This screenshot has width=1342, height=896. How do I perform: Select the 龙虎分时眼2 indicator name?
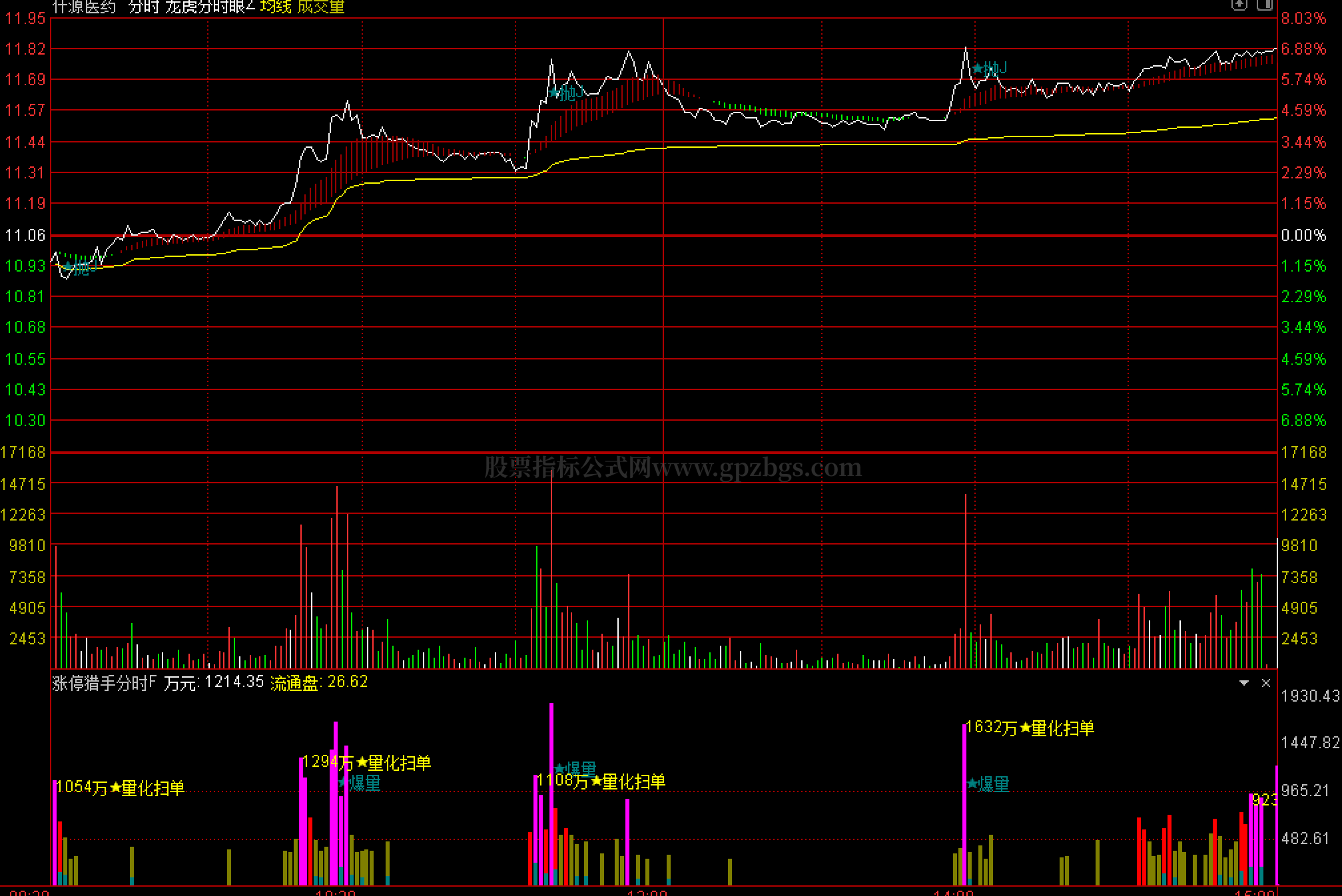(x=210, y=7)
